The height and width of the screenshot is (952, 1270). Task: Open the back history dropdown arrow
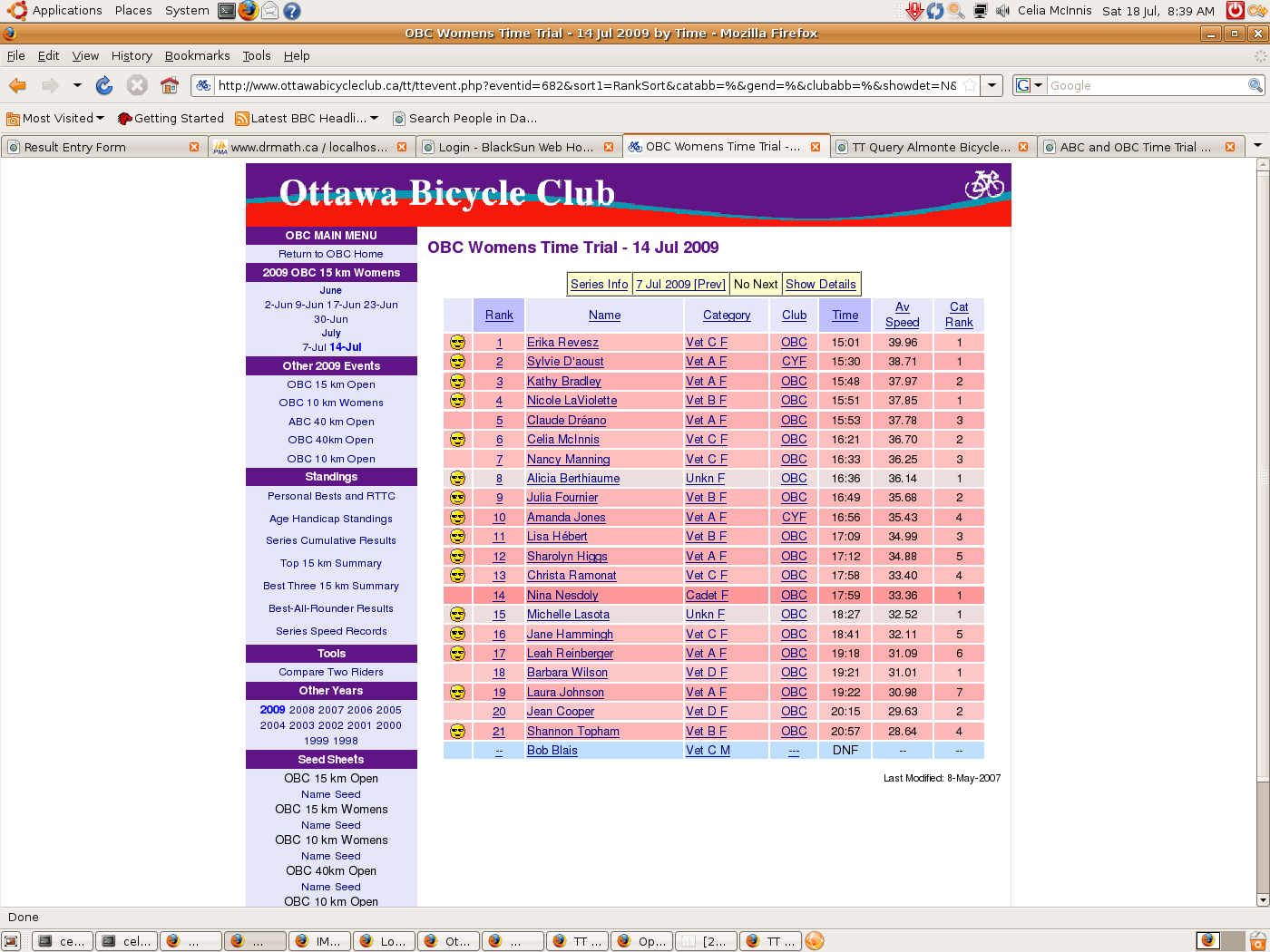(x=77, y=85)
